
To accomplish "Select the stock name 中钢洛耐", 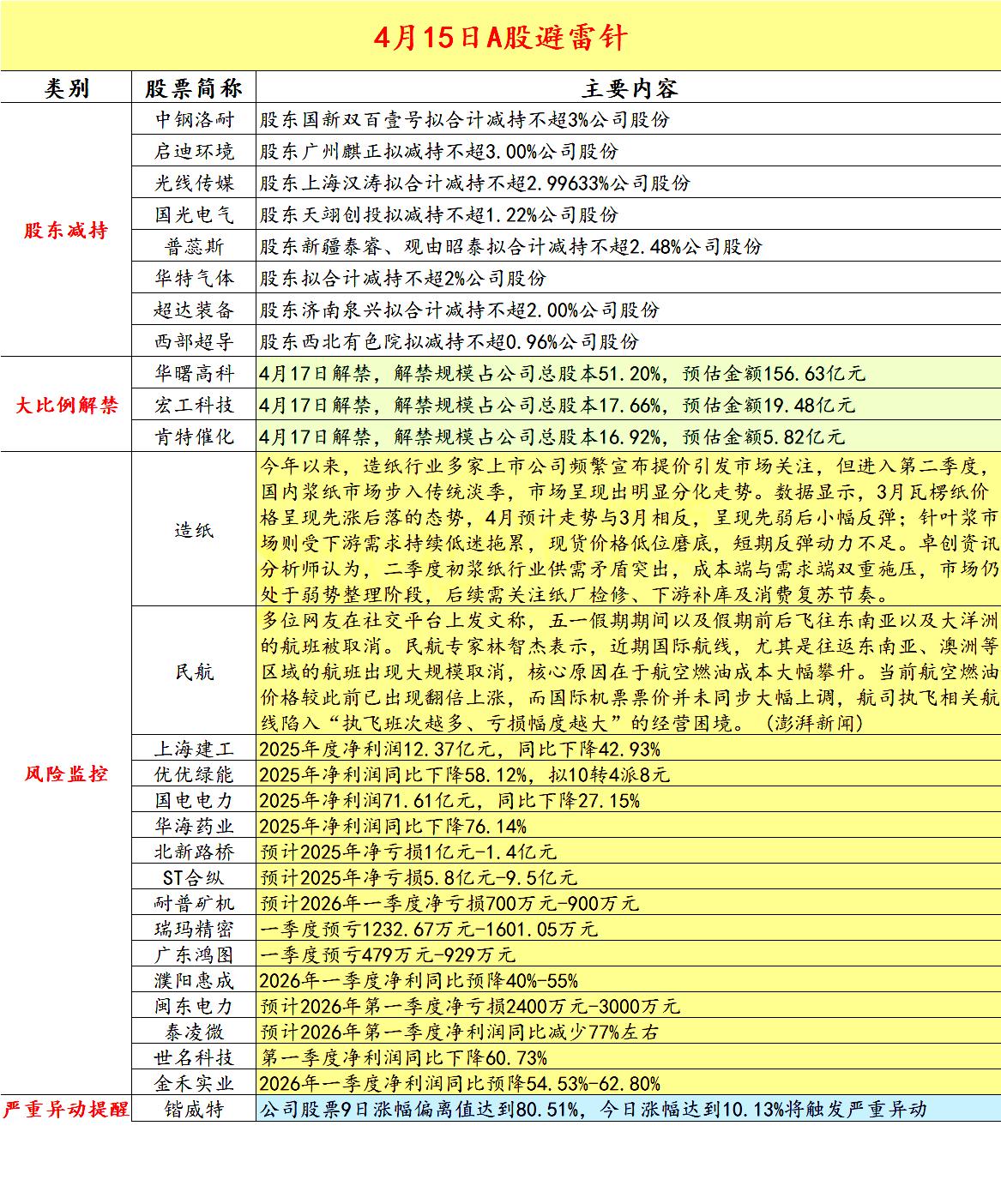I will click(x=194, y=119).
